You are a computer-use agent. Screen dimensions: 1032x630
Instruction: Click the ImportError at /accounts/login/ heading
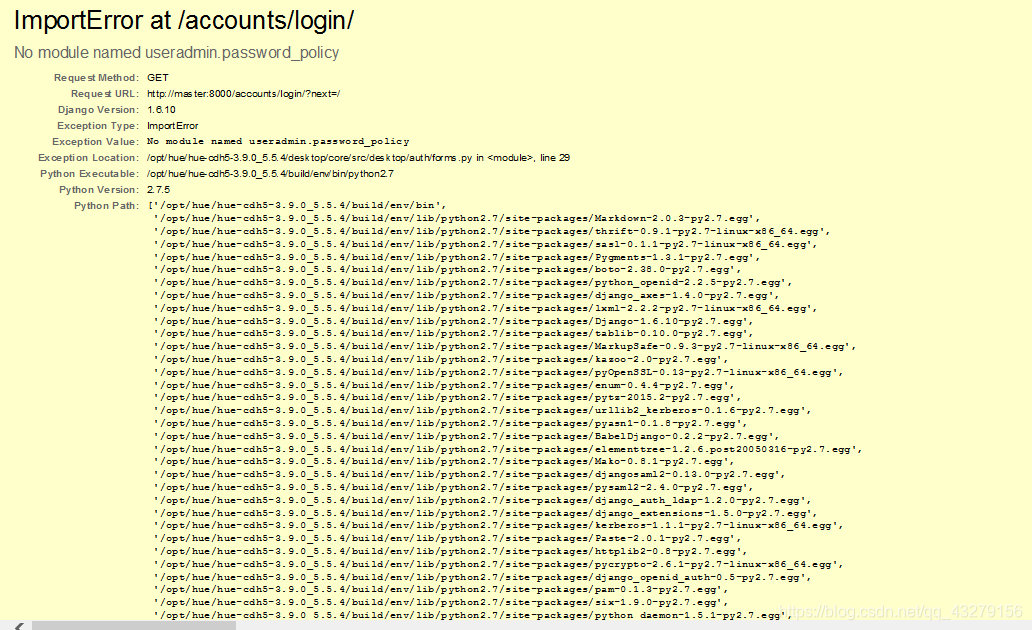(184, 20)
